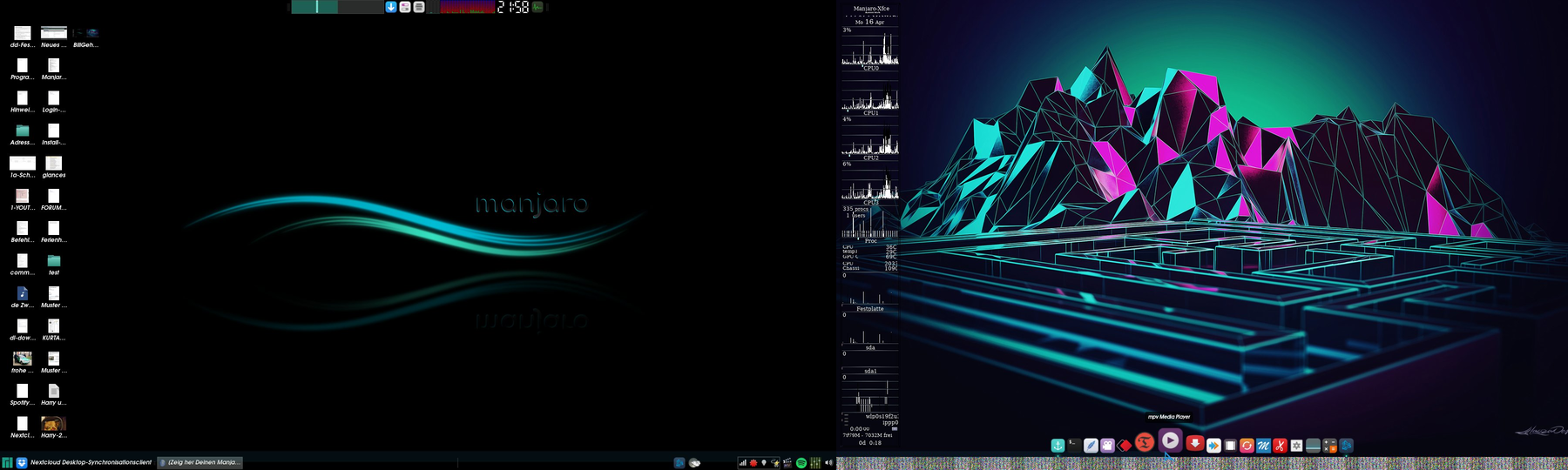Viewport: 1568px width, 470px height.
Task: Click the Spotify tray icon
Action: 801,463
